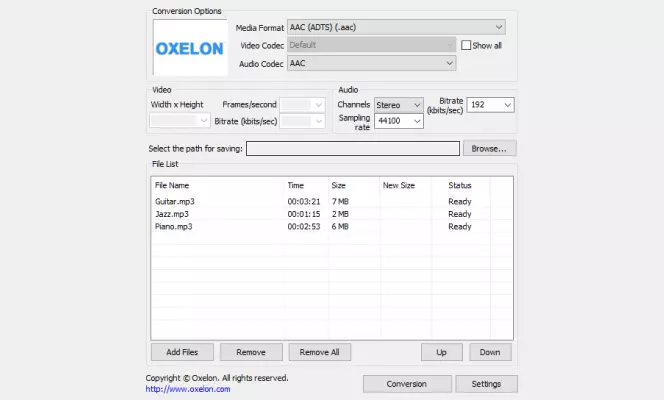Start the Conversion button
The image size is (664, 400).
click(x=407, y=384)
